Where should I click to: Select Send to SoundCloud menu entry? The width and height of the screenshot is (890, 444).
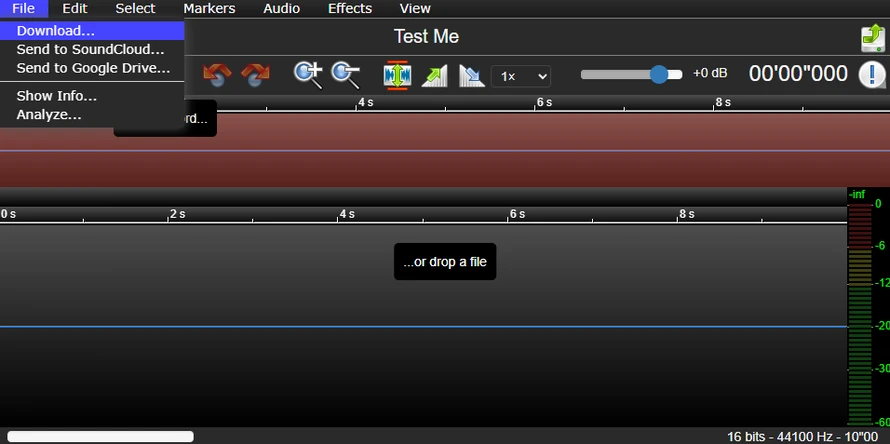90,49
